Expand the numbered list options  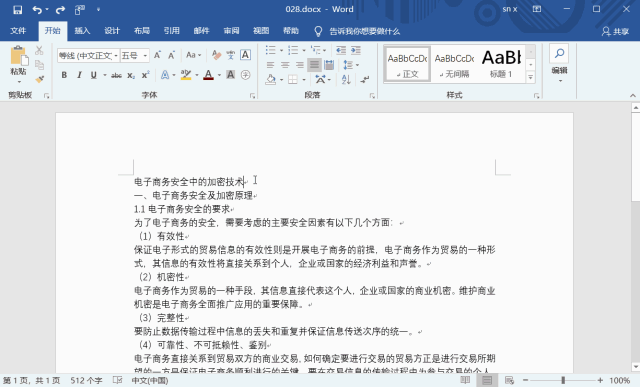click(x=304, y=51)
